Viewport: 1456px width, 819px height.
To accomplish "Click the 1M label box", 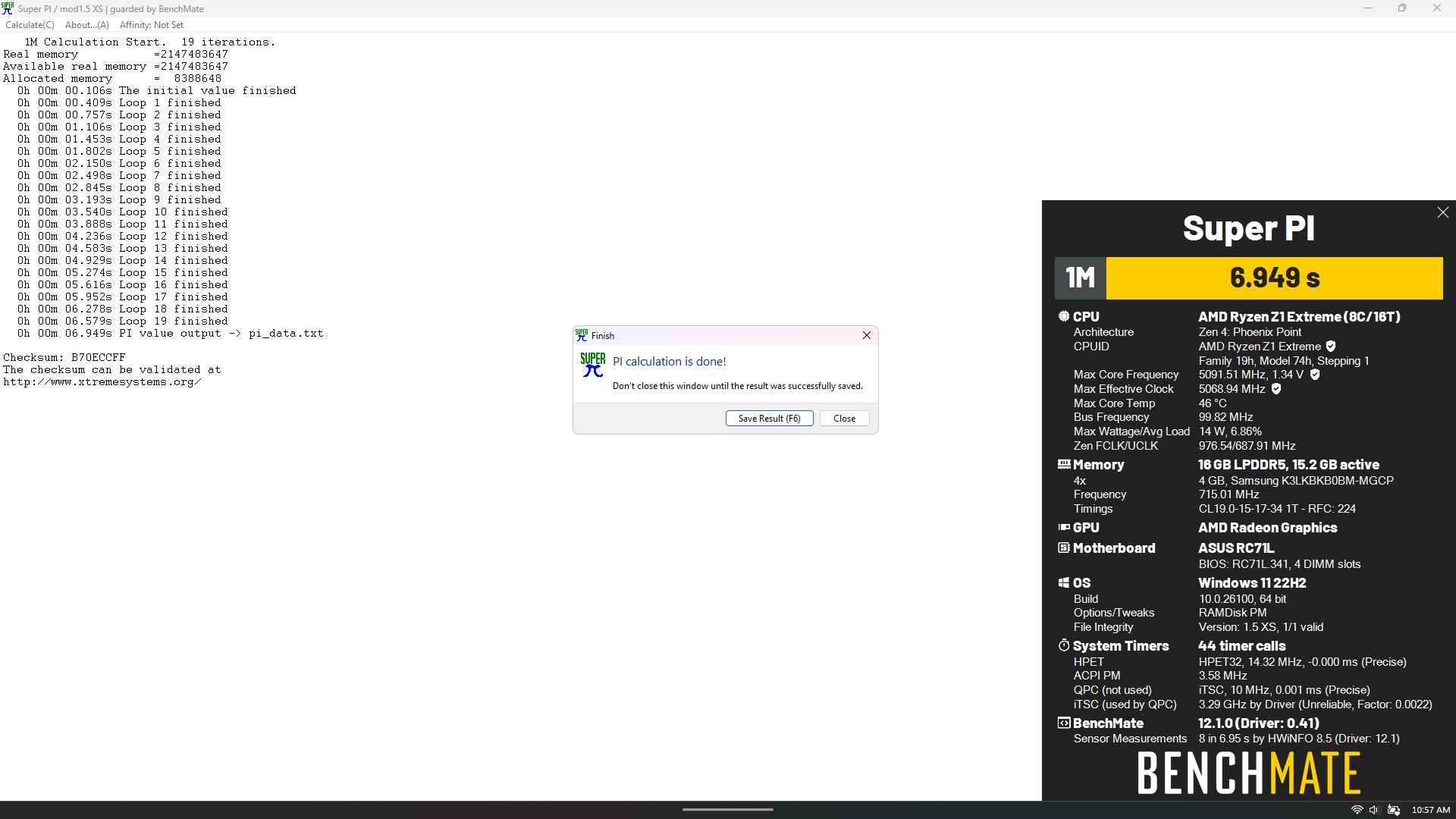I will [1080, 278].
